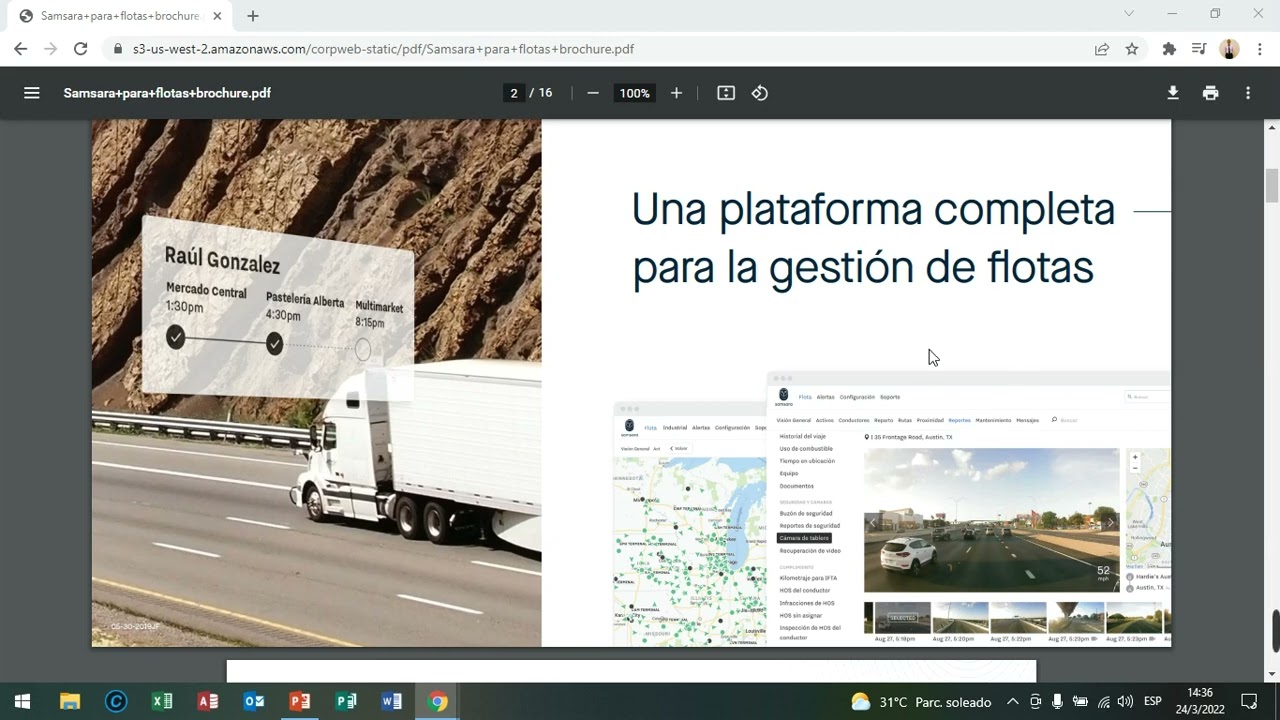Click the 100% zoom level field
Image resolution: width=1280 pixels, height=720 pixels.
pos(634,93)
